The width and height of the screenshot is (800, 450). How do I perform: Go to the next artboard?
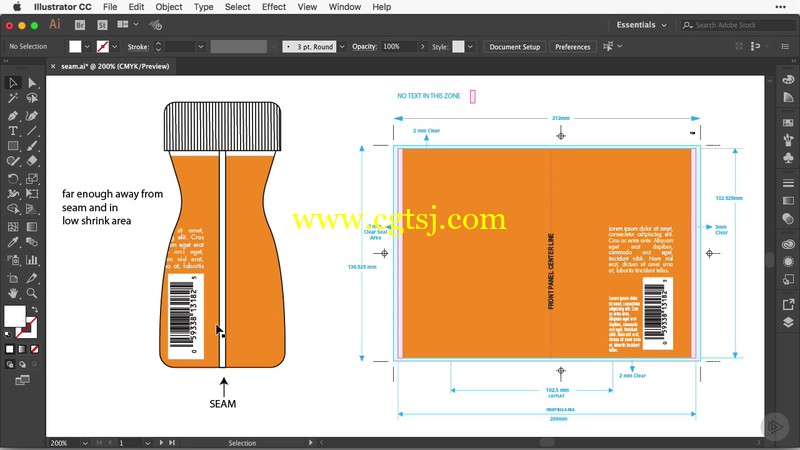pyautogui.click(x=161, y=443)
